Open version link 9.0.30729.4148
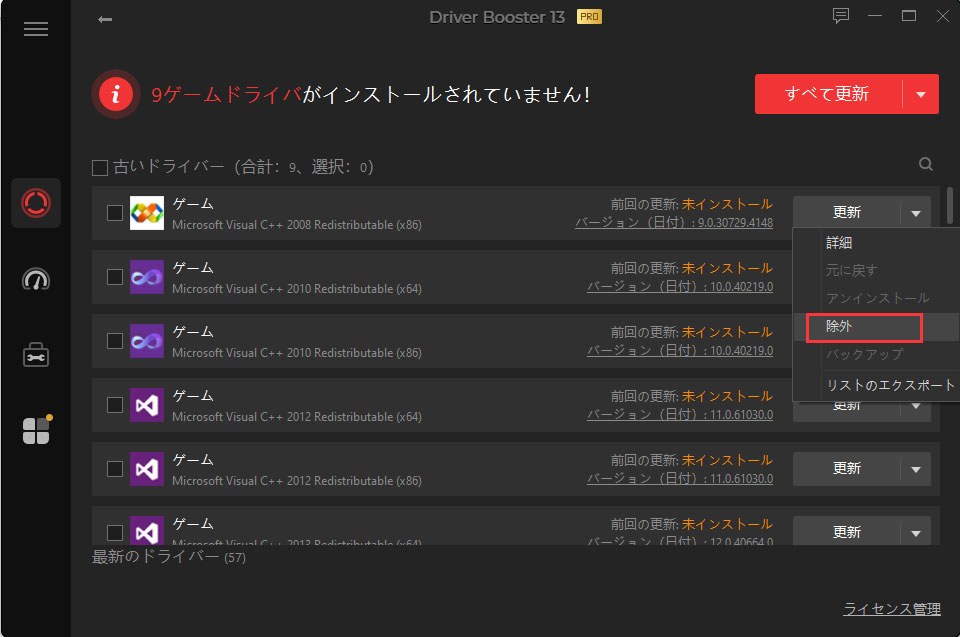Screen dimensions: 960x637 [x=674, y=223]
